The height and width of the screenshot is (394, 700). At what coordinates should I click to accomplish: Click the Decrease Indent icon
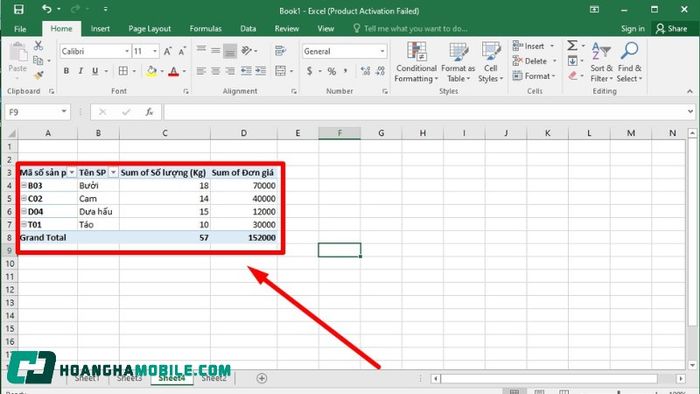(x=246, y=71)
